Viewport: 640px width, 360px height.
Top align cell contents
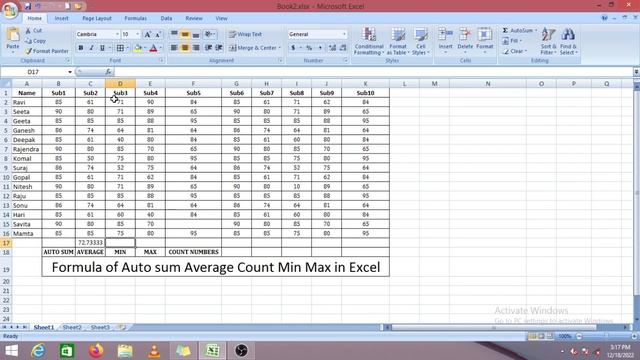pos(174,34)
